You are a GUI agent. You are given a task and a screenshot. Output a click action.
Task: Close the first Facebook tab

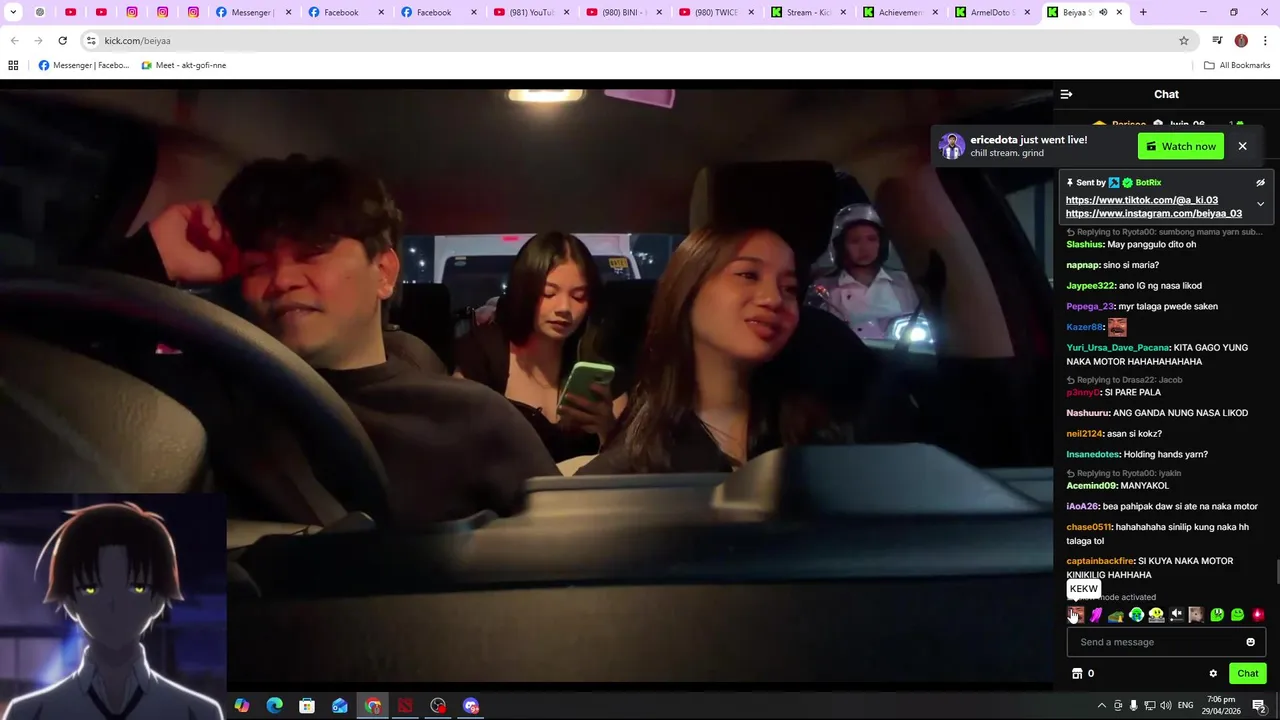coord(380,12)
